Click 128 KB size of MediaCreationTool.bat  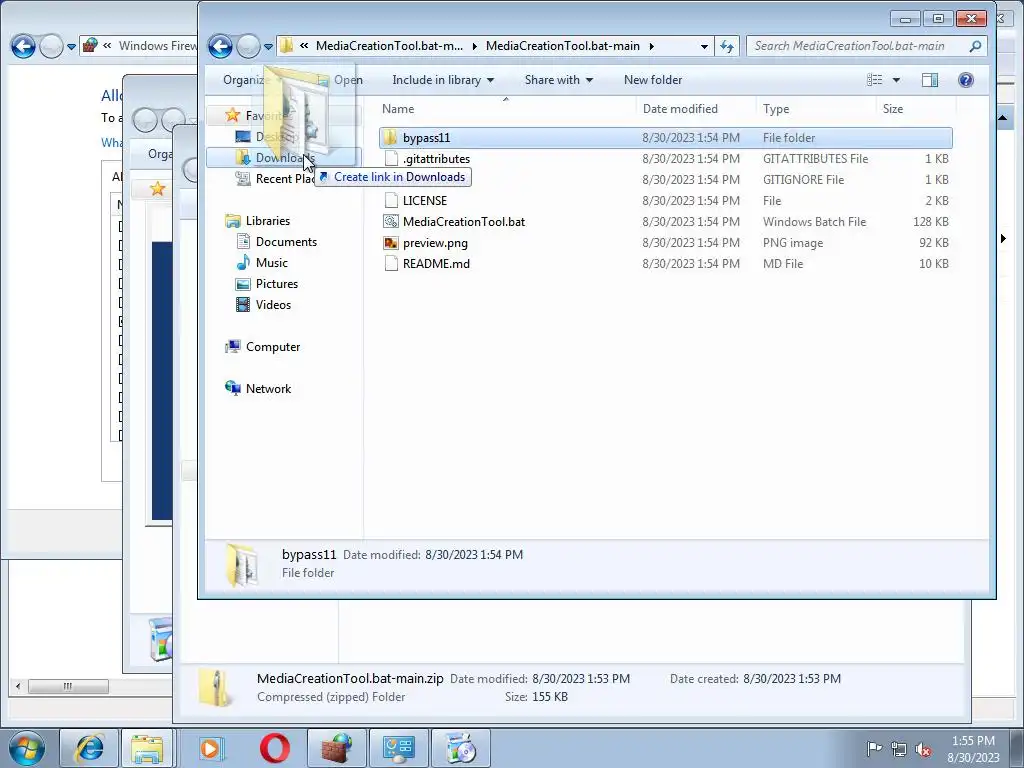931,221
